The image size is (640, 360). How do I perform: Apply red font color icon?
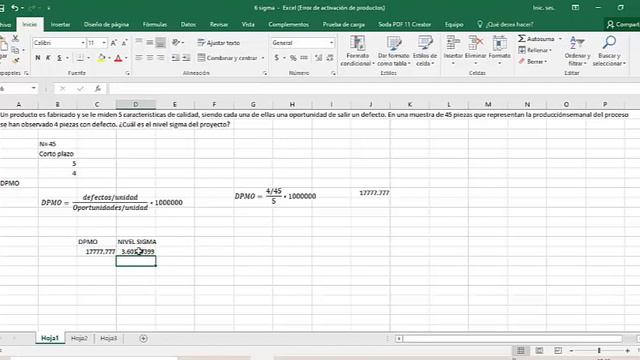pyautogui.click(x=118, y=58)
